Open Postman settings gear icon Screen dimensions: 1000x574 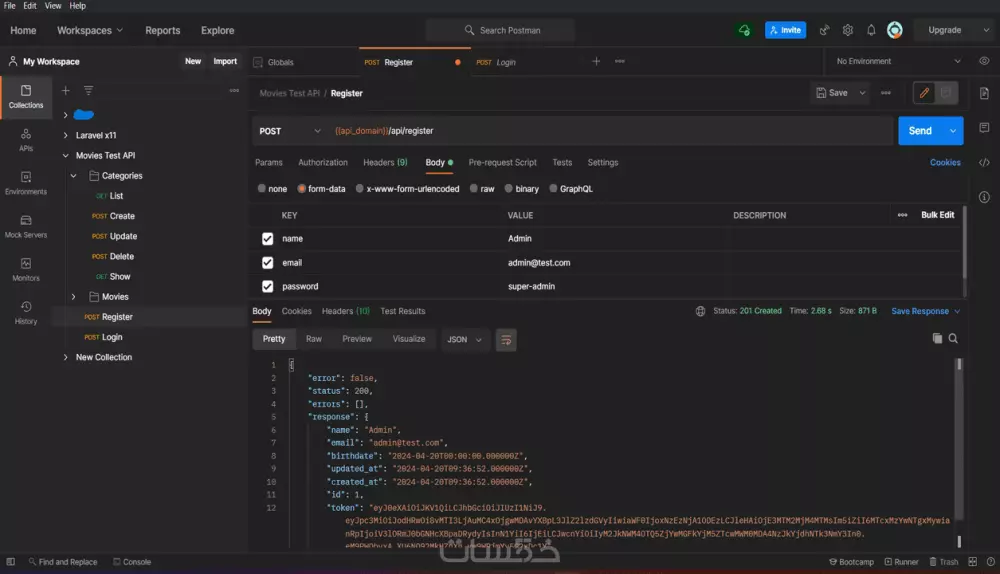848,30
